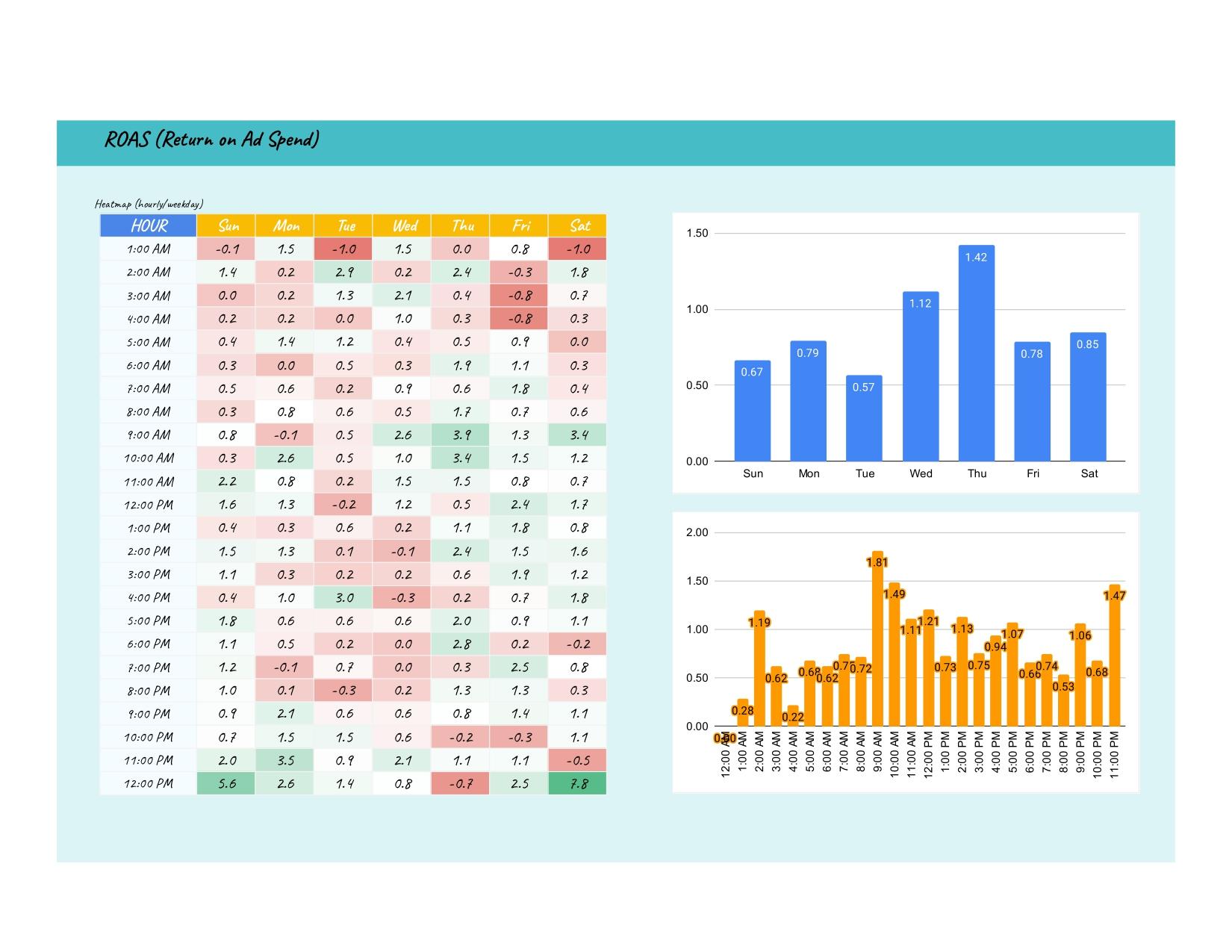
Task: Click the Thu bar labeled 1.42
Action: (x=977, y=353)
